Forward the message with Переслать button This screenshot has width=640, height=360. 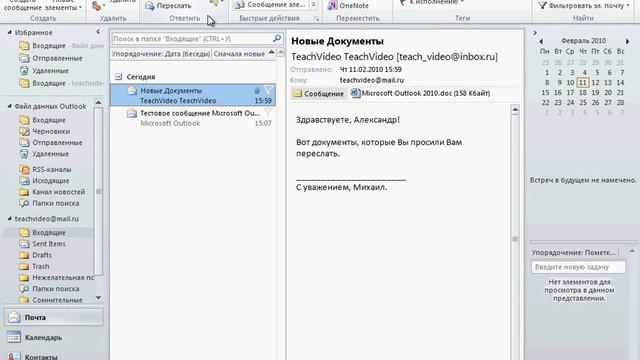coord(168,6)
